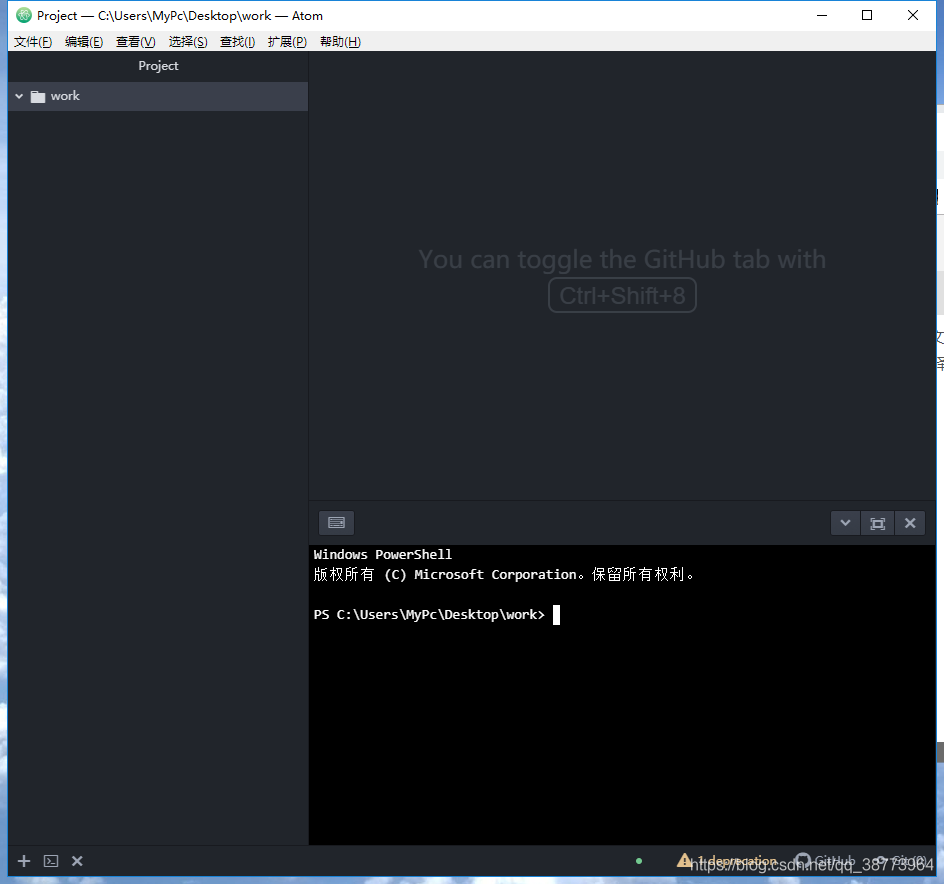
Task: Click the Microsoft Corporation copyright line
Action: tap(503, 574)
